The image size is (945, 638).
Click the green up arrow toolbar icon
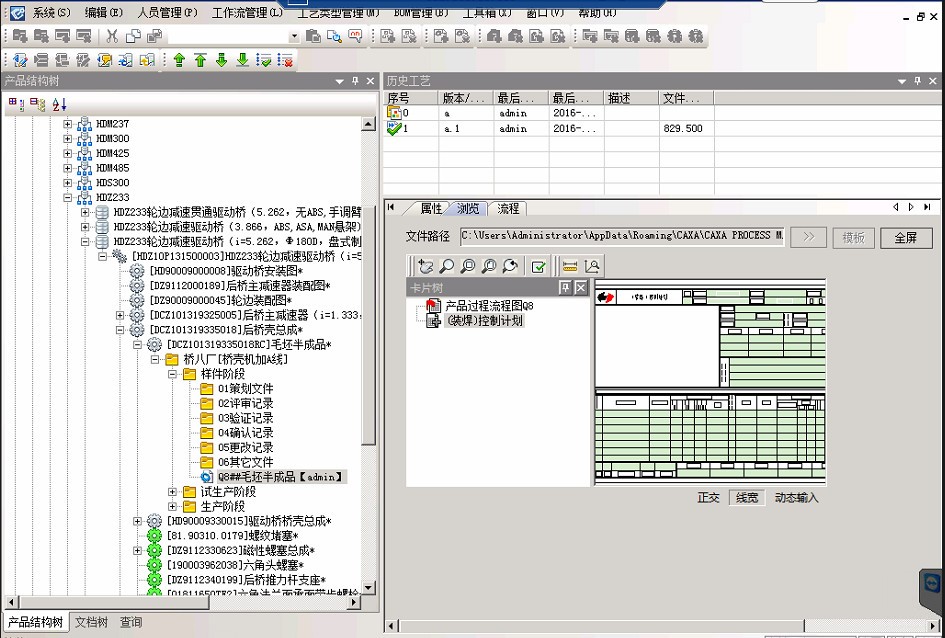179,60
